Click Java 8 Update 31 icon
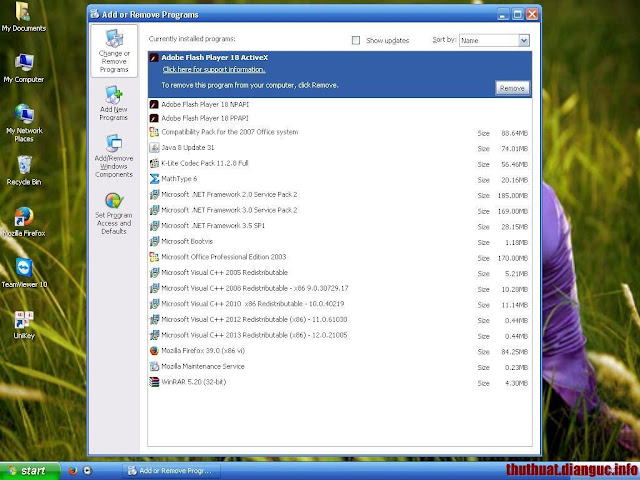Screen dimensions: 640x480 [x=154, y=147]
